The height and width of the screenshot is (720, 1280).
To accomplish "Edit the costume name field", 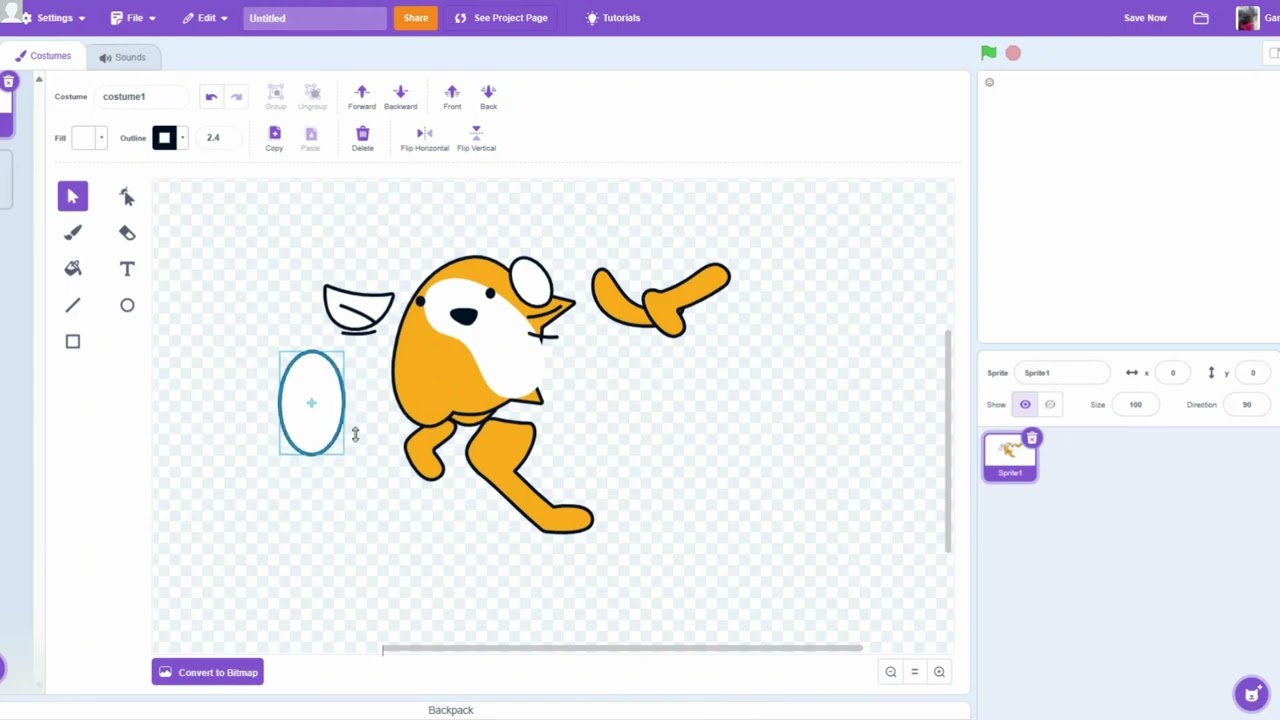I will pyautogui.click(x=143, y=97).
